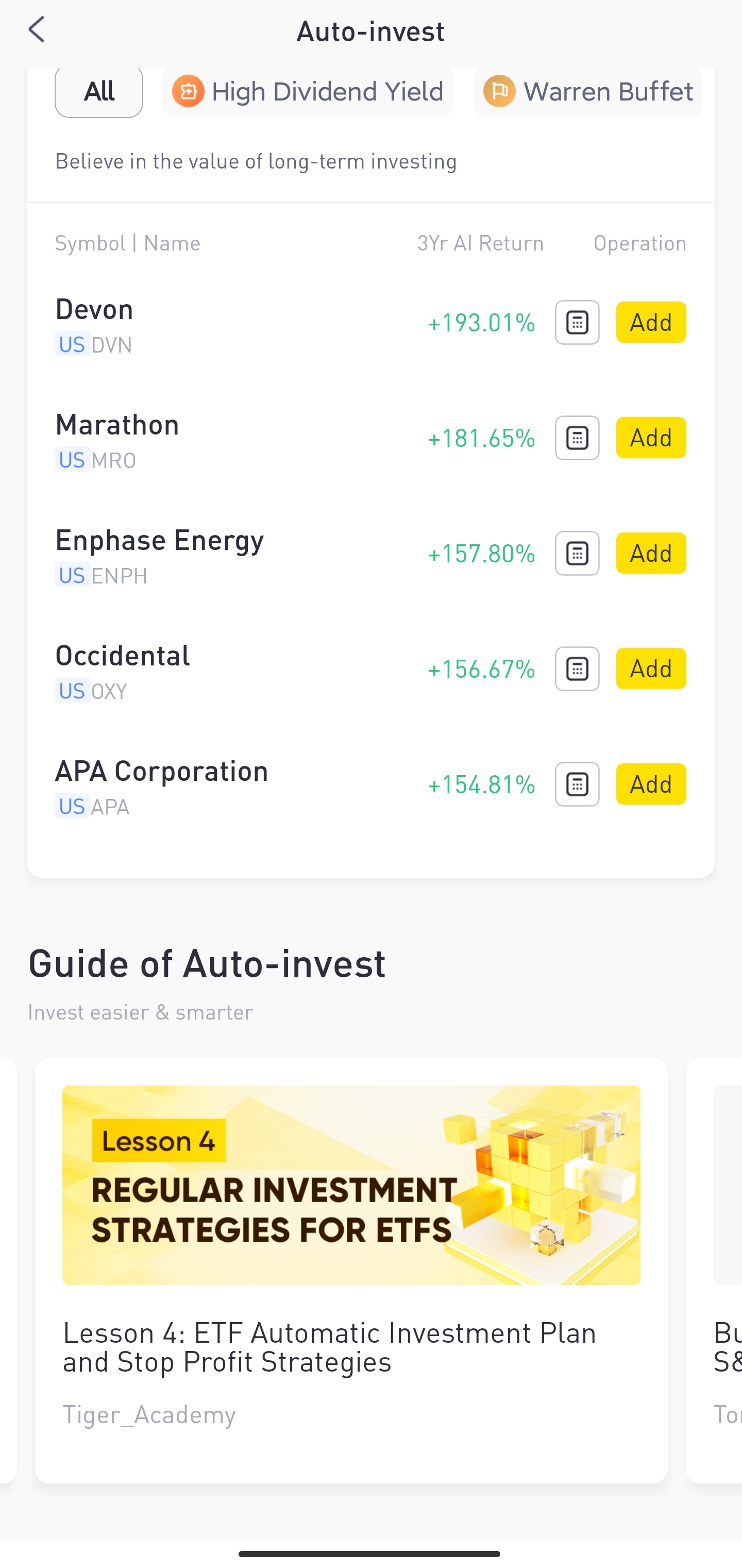This screenshot has height=1568, width=742.
Task: Add Devon to auto-invest
Action: click(x=650, y=323)
